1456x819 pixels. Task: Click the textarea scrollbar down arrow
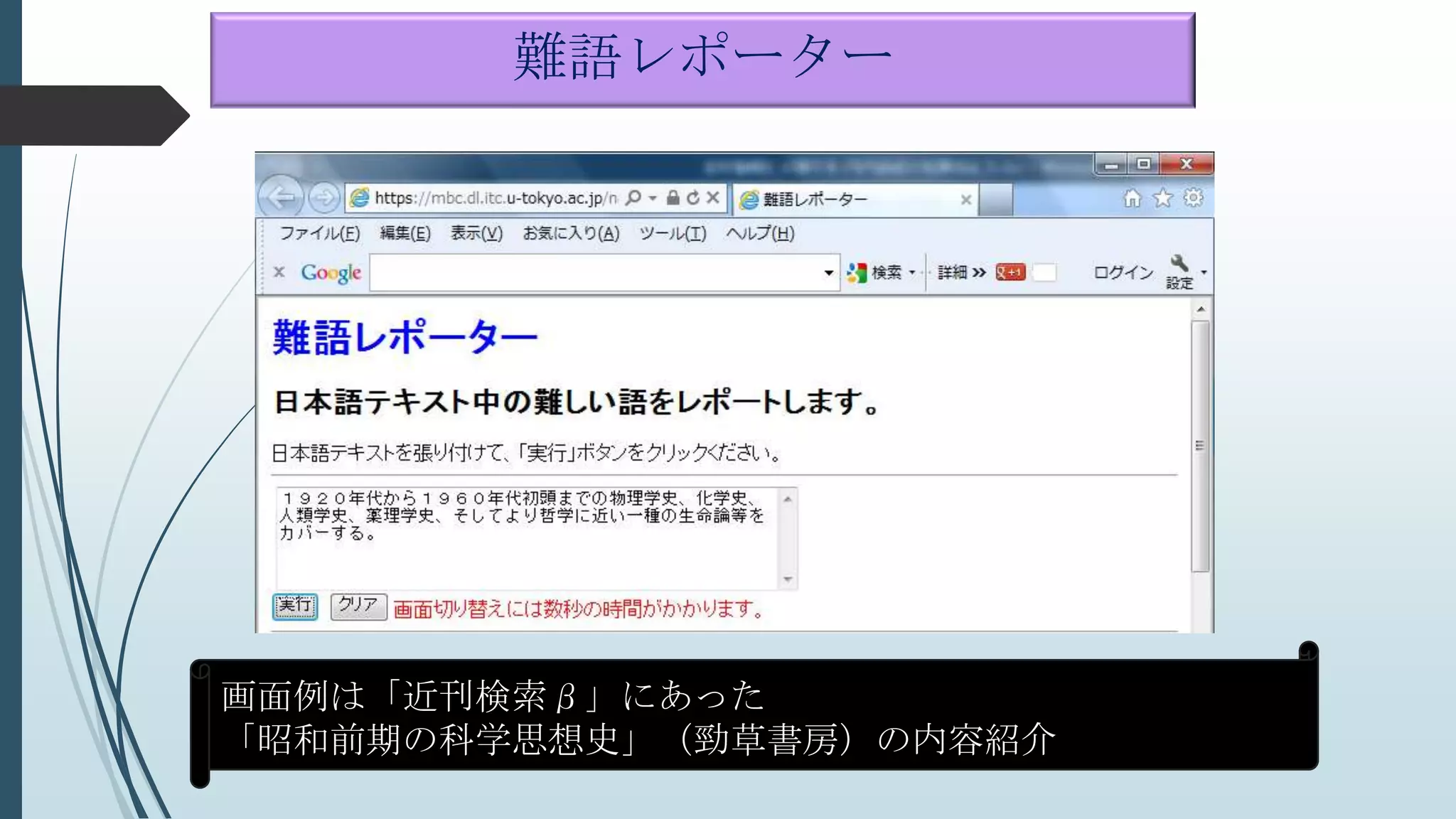coord(788,579)
